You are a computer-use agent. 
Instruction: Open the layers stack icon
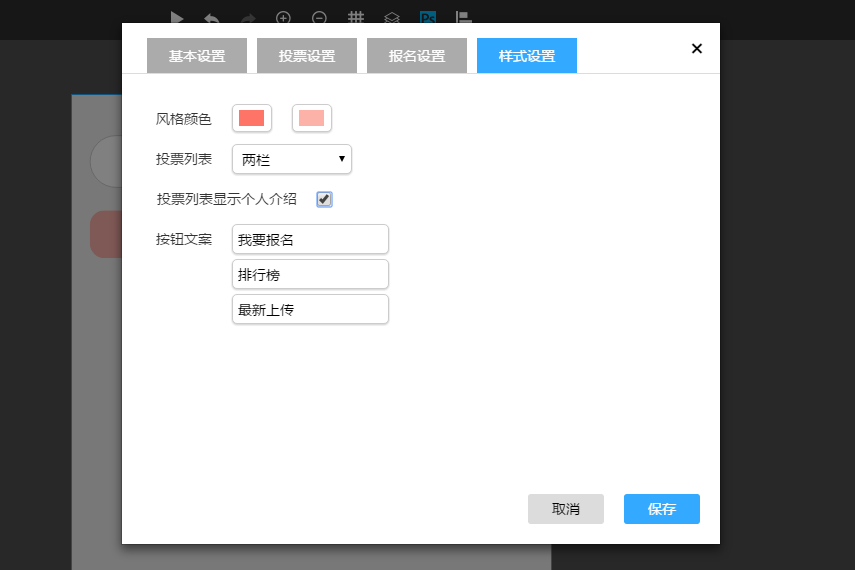coord(392,18)
